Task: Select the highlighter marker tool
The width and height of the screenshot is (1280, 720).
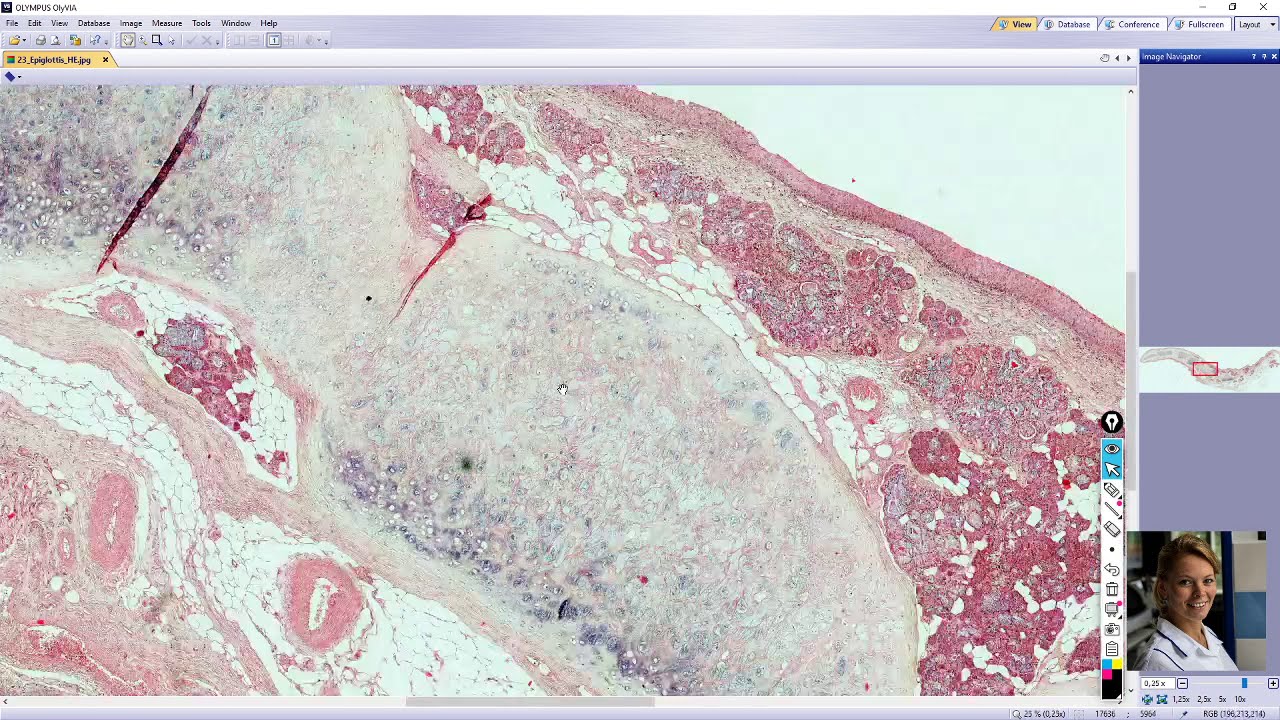Action: coord(1112,490)
